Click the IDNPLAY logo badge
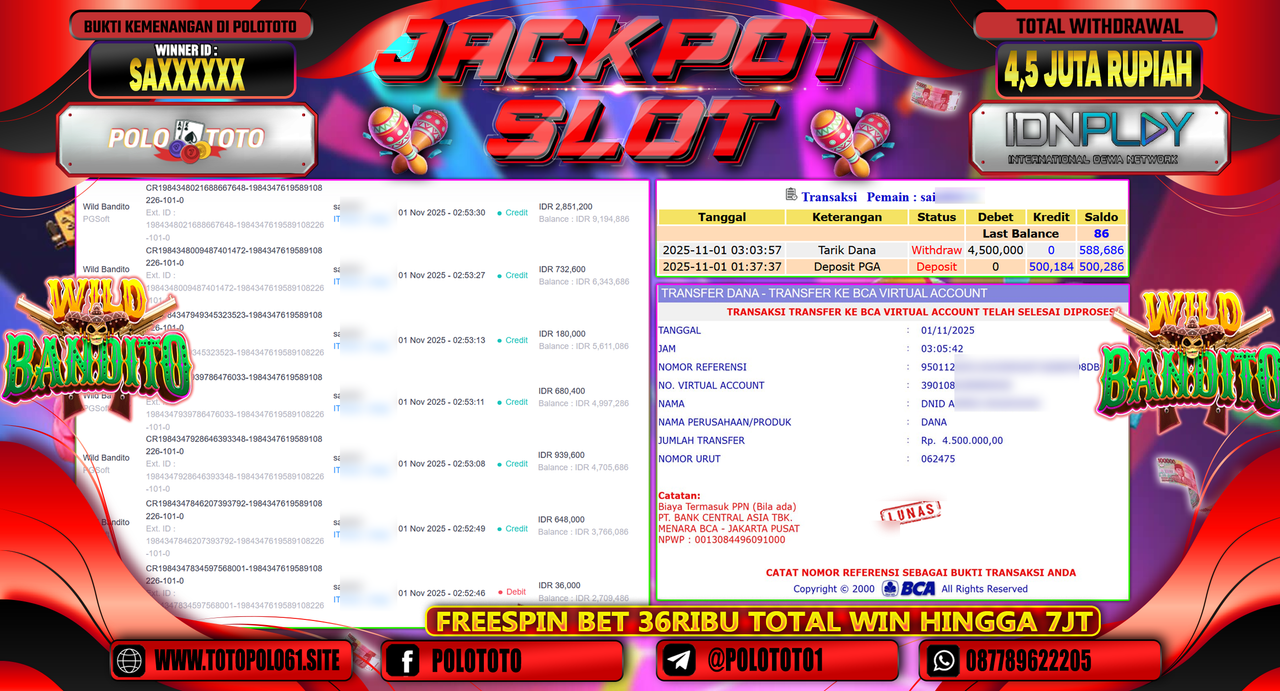This screenshot has height=691, width=1280. (1098, 137)
